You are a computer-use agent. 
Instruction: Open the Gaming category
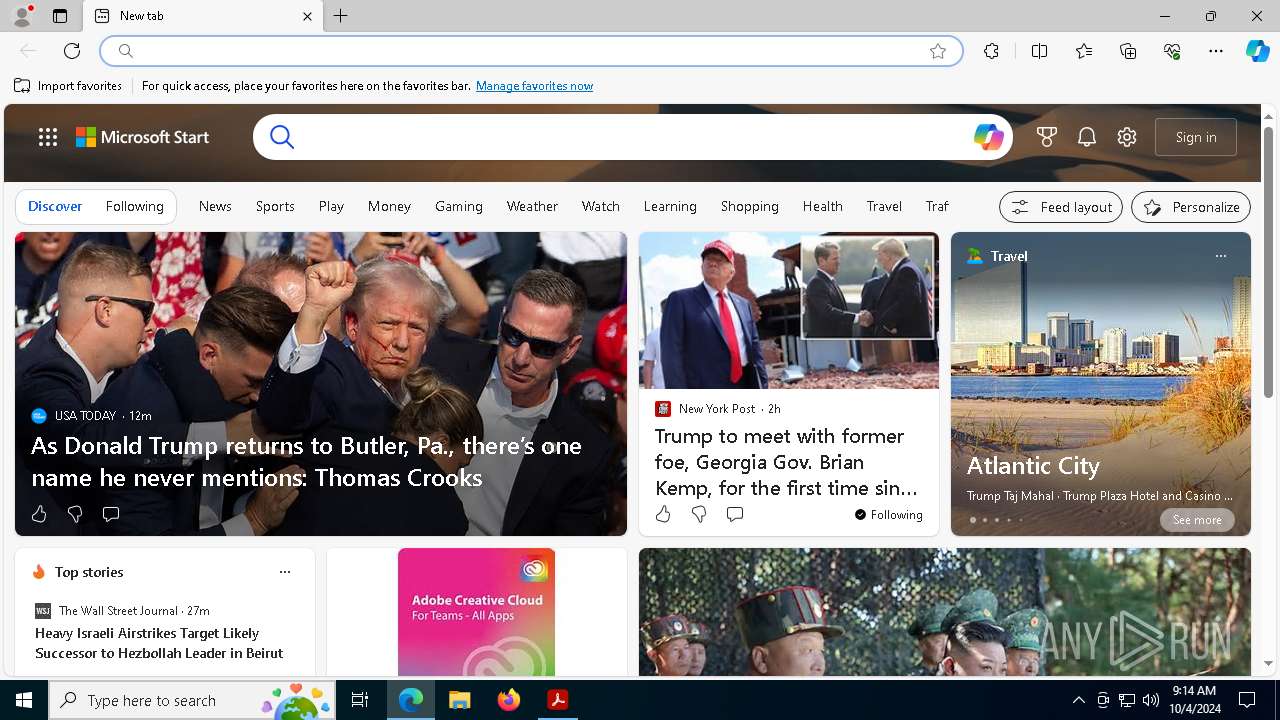coord(459,206)
